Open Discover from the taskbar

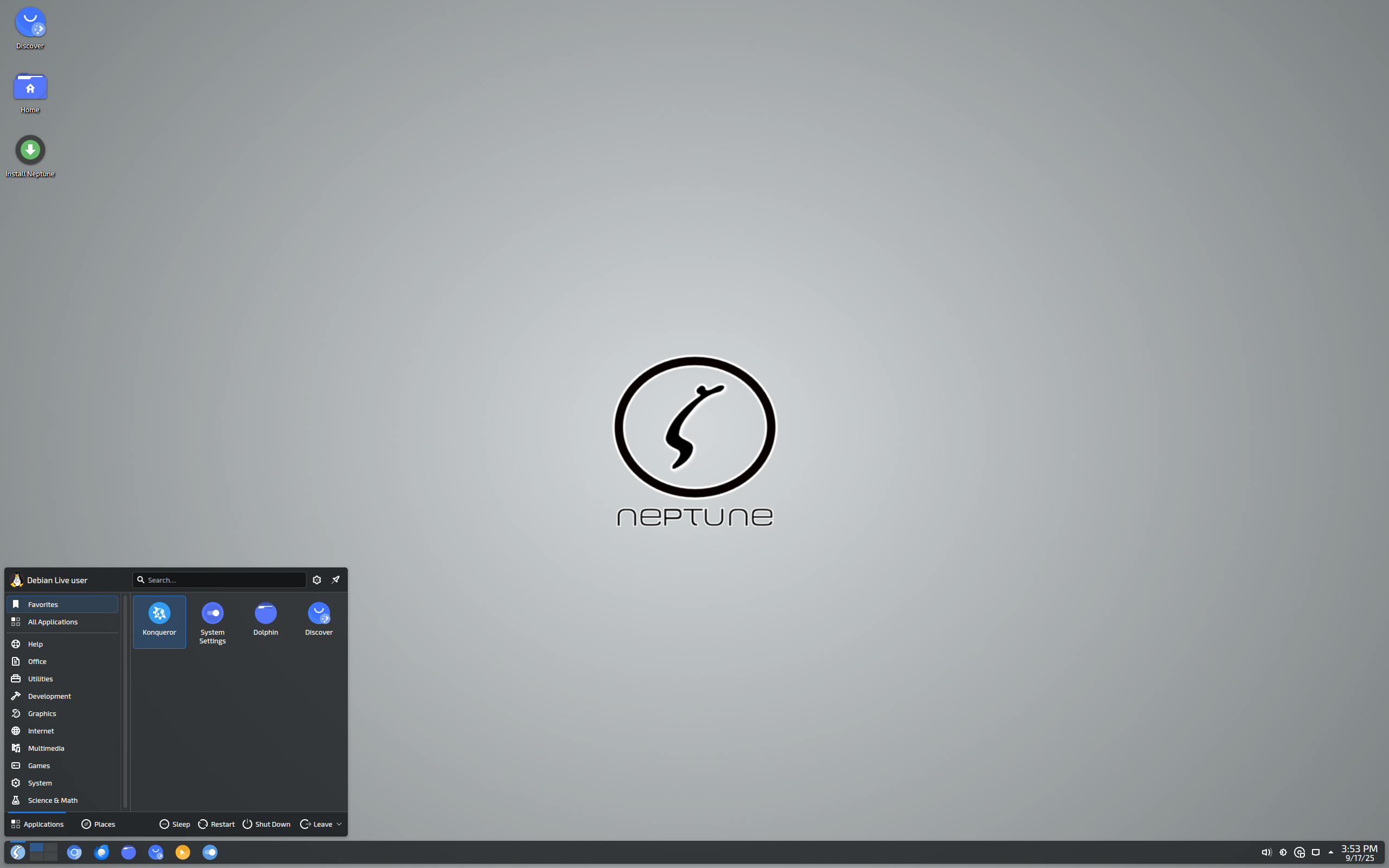156,852
